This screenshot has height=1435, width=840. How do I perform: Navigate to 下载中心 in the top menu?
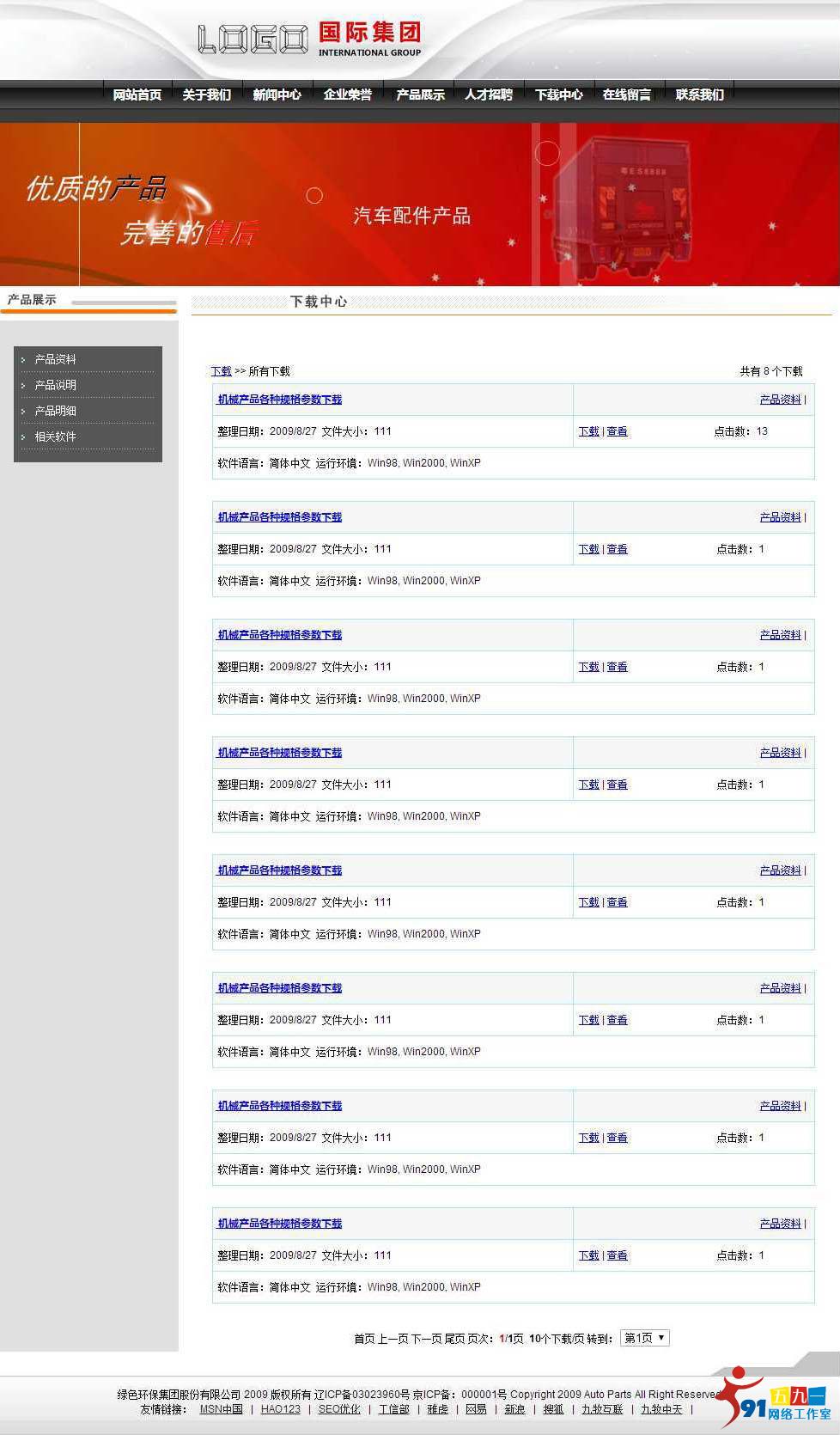click(x=558, y=95)
